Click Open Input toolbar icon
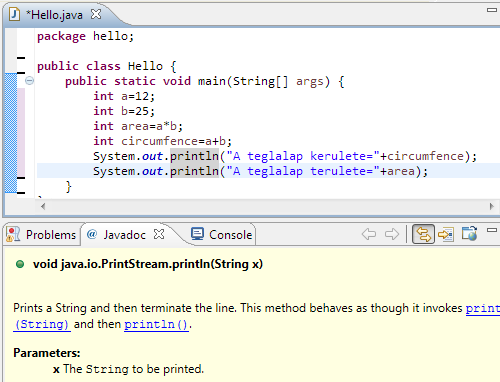The height and width of the screenshot is (382, 500). click(446, 234)
